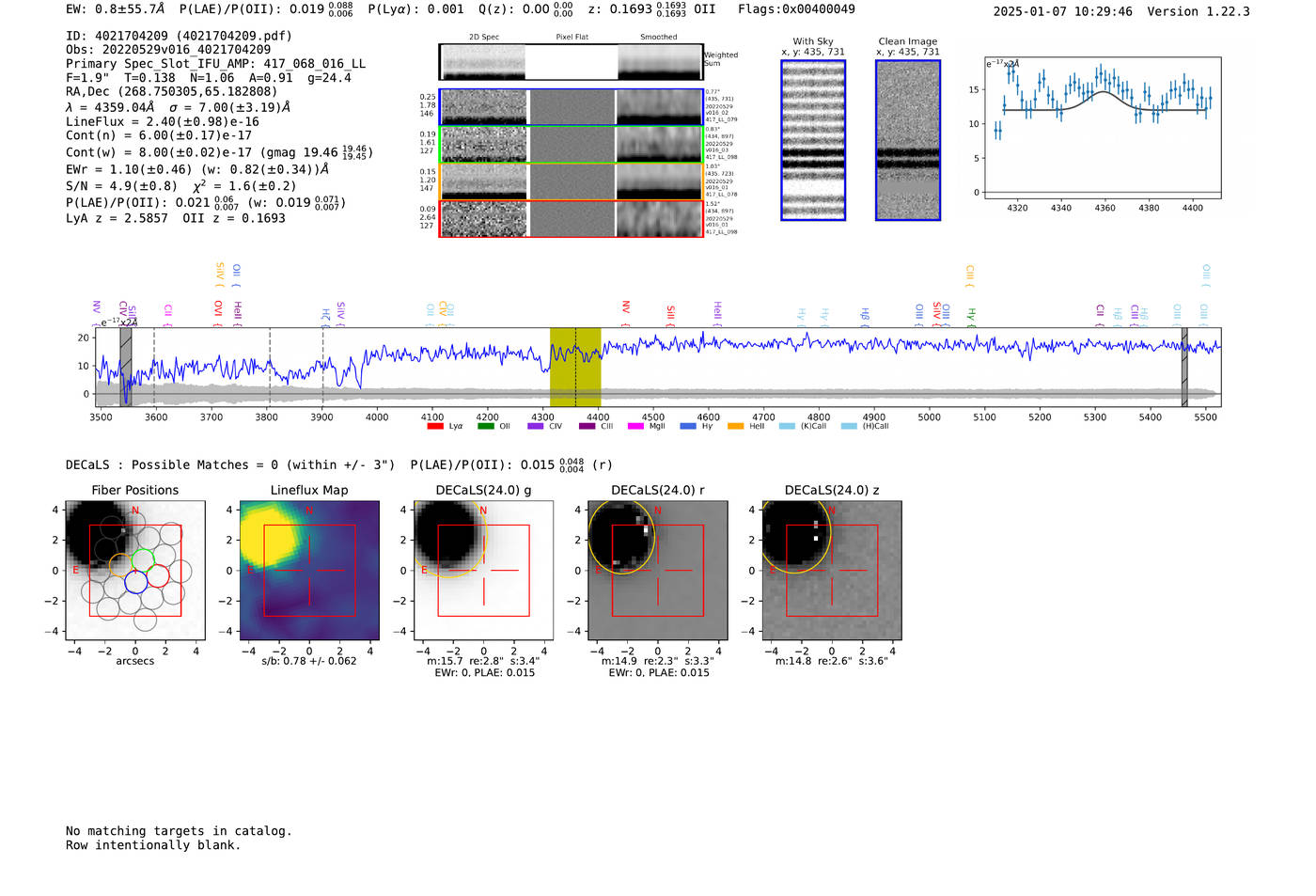This screenshot has height=896, width=1316.
Task: Click the Gaussian emission line fit plot
Action: (1103, 128)
